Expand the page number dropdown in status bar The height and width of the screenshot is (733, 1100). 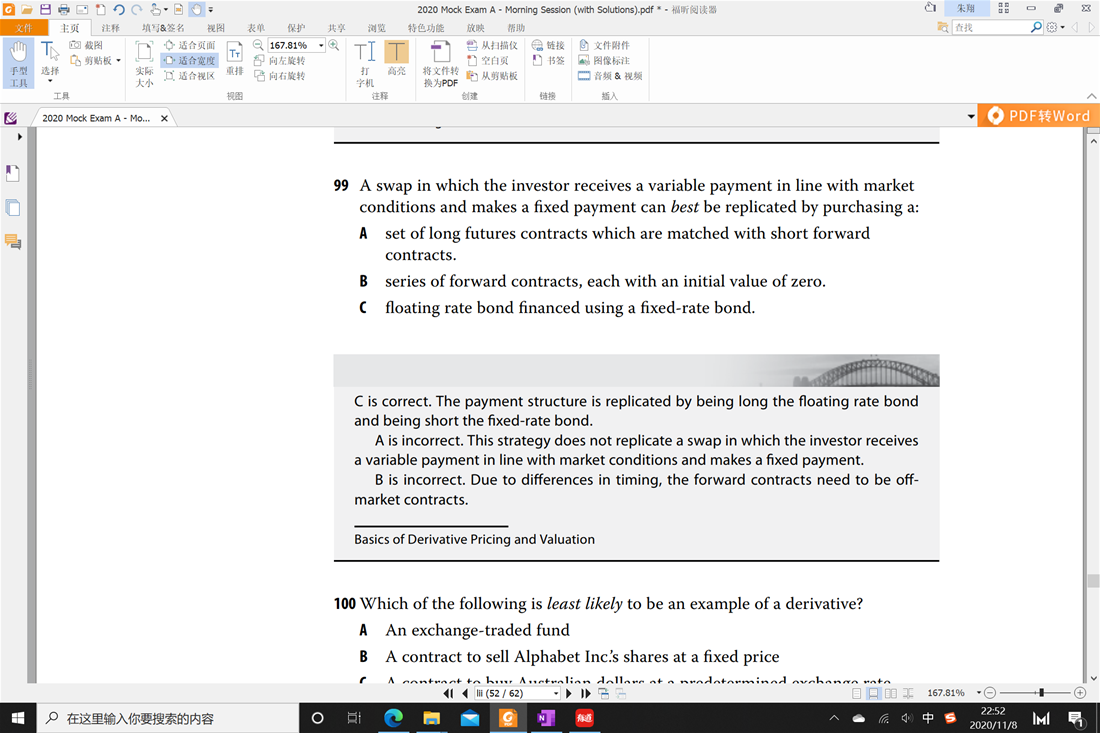point(556,693)
